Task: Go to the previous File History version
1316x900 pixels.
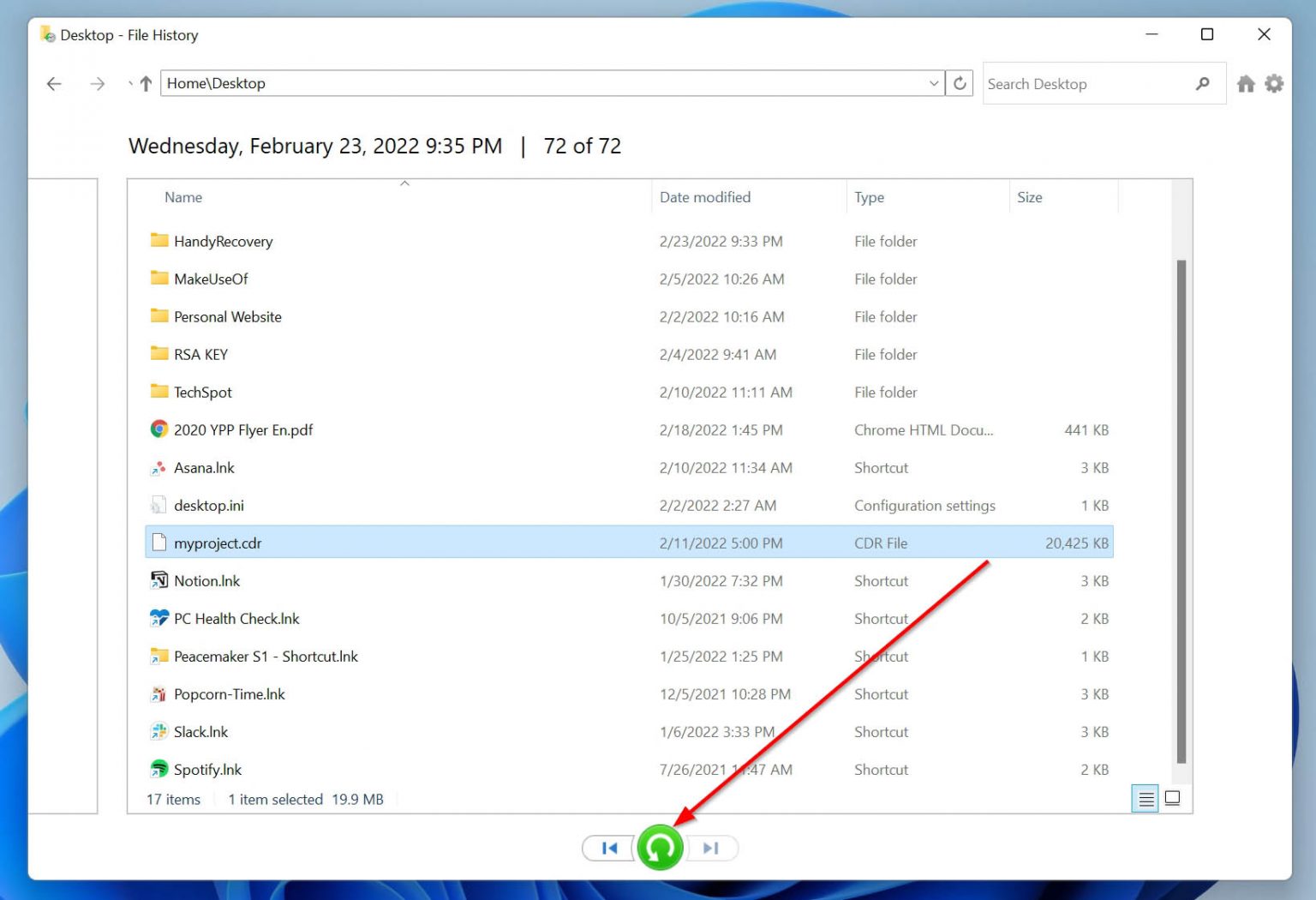Action: coord(608,848)
